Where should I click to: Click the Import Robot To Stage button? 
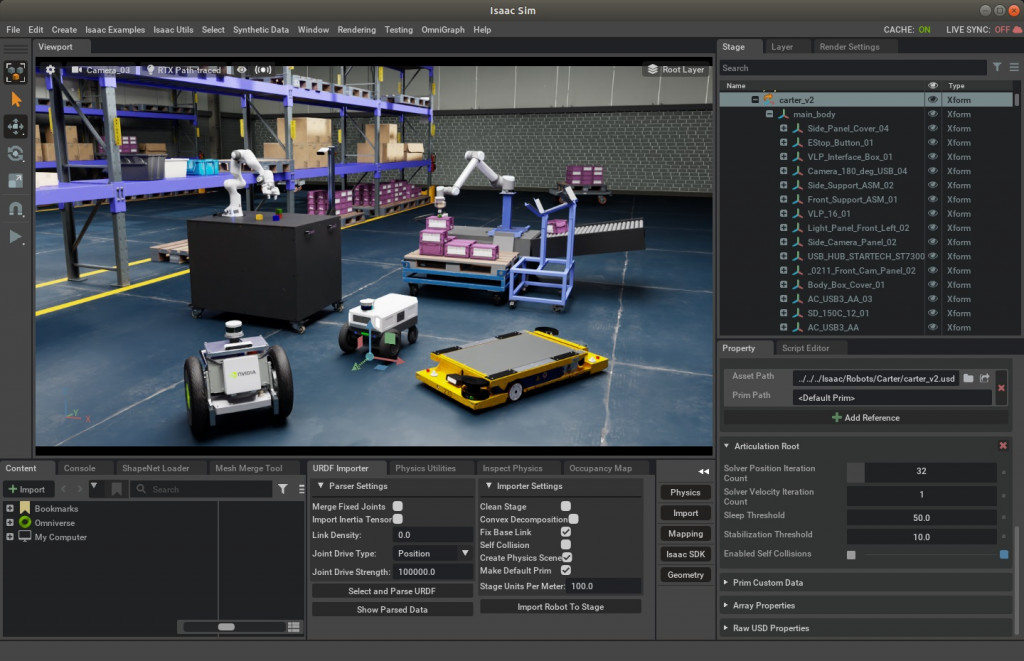[561, 606]
